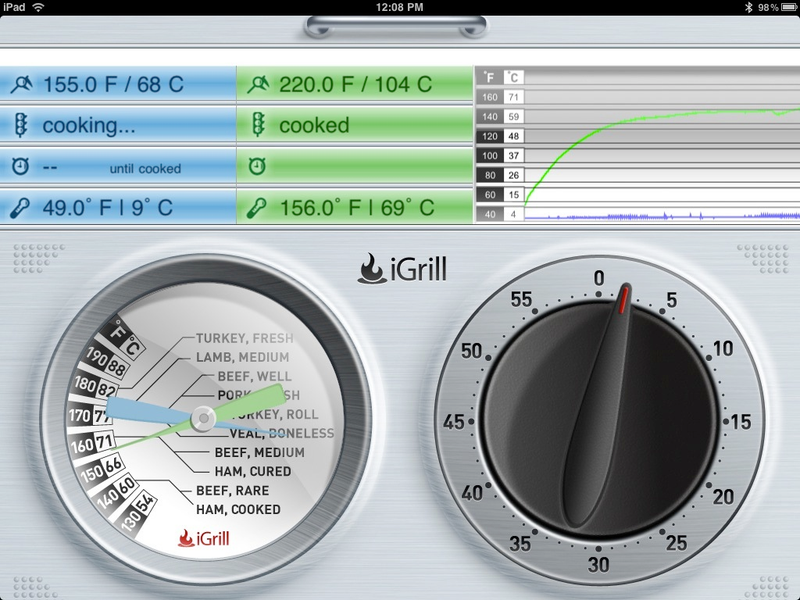Tap the 12:08 PM clock in status bar

[x=399, y=7]
